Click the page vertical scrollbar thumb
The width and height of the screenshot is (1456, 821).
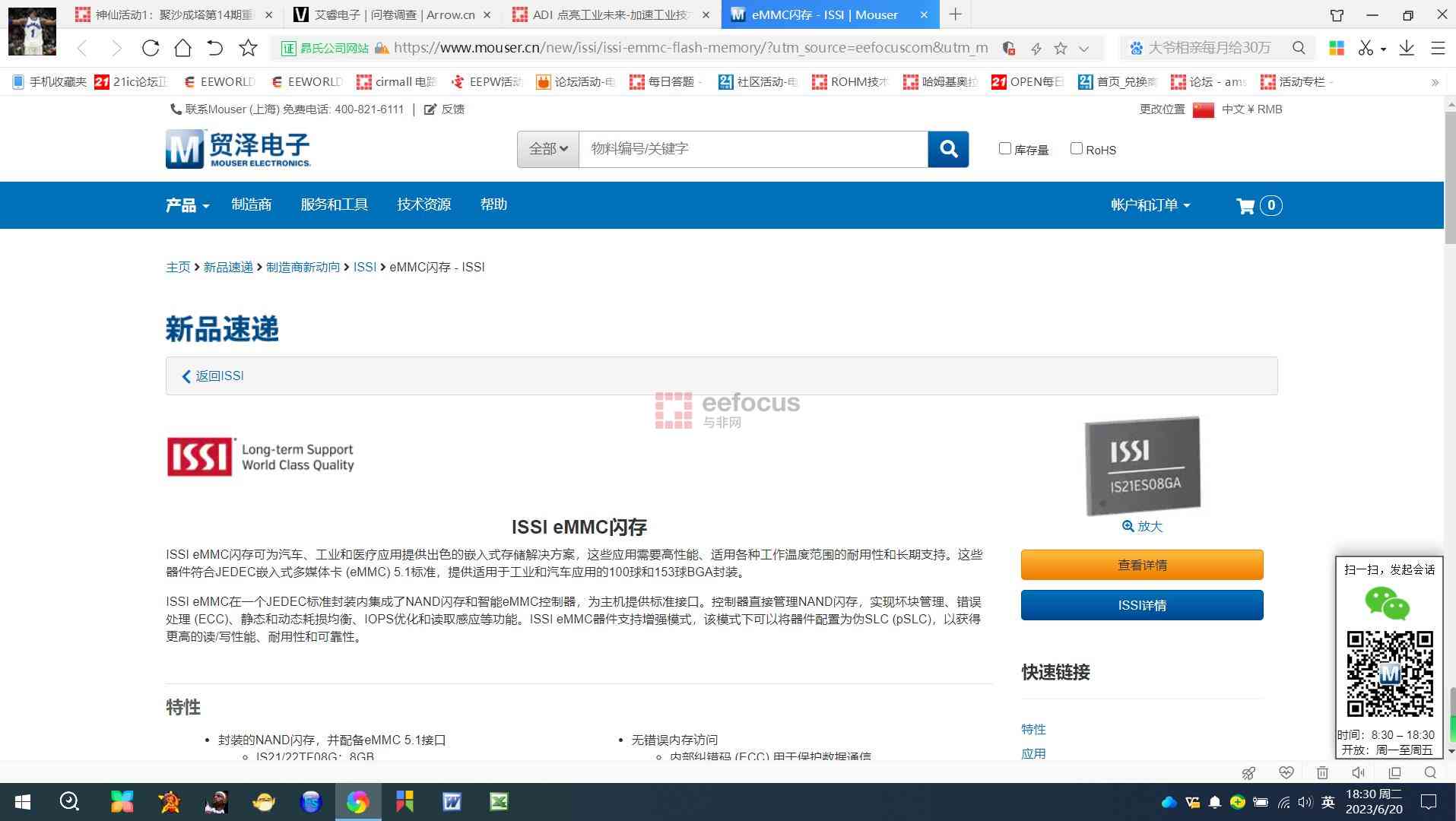(x=1450, y=179)
